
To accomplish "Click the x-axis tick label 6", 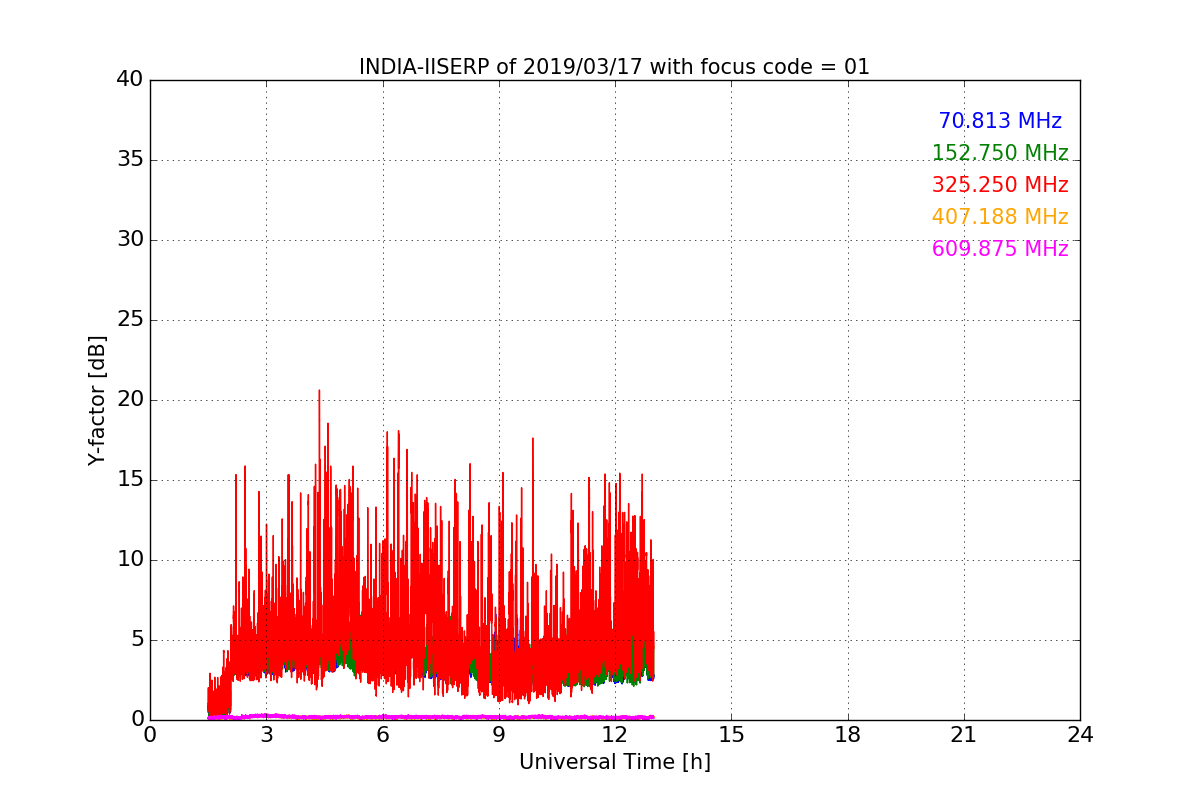I will [382, 735].
